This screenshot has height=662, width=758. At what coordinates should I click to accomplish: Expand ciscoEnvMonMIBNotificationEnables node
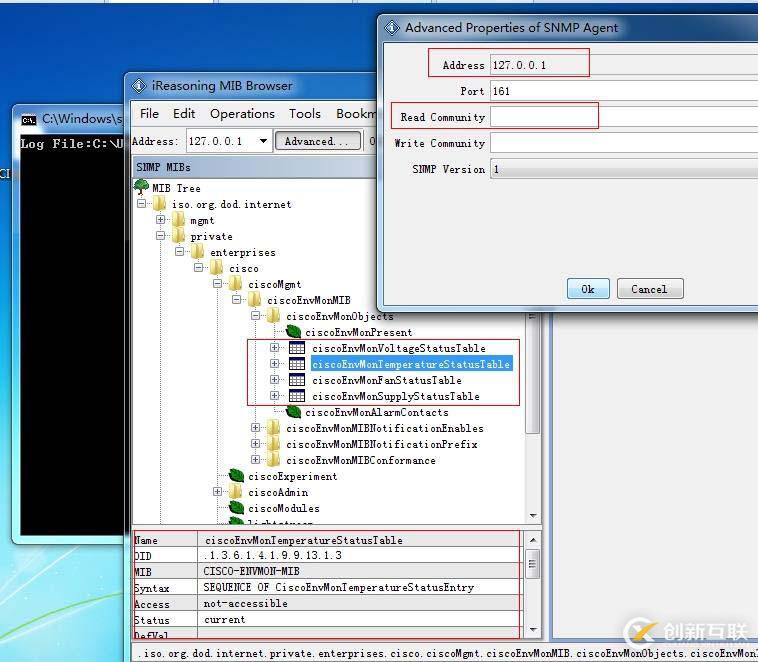coord(255,427)
